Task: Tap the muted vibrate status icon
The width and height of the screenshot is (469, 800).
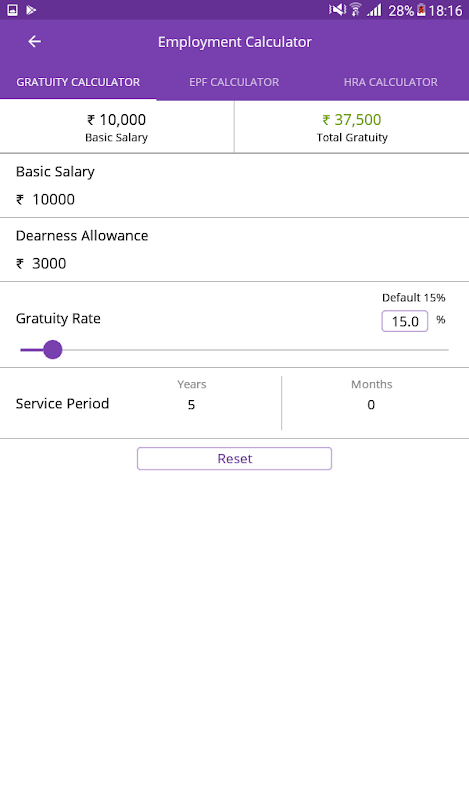Action: 337,9
